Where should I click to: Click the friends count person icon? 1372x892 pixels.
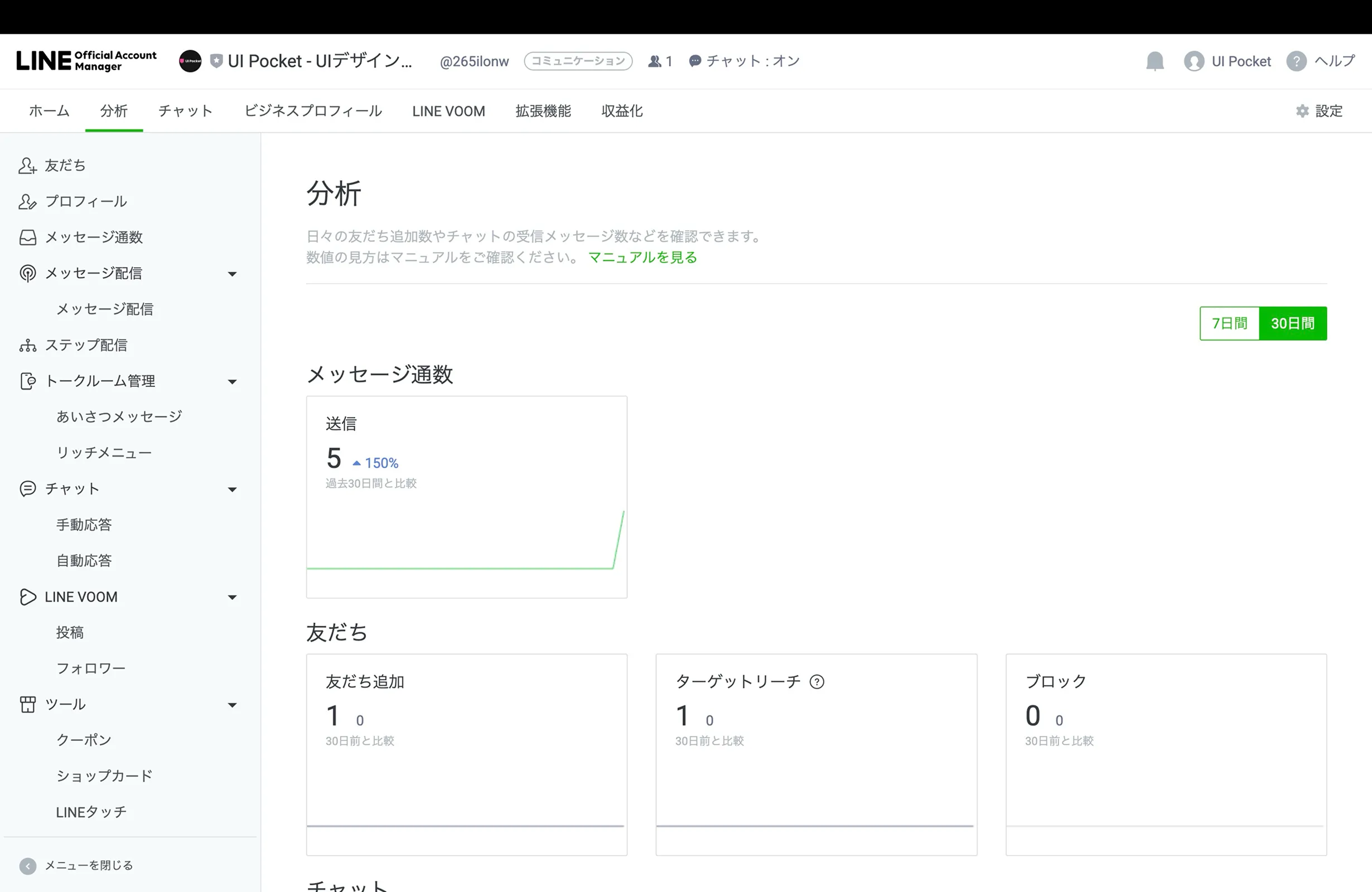pos(654,61)
